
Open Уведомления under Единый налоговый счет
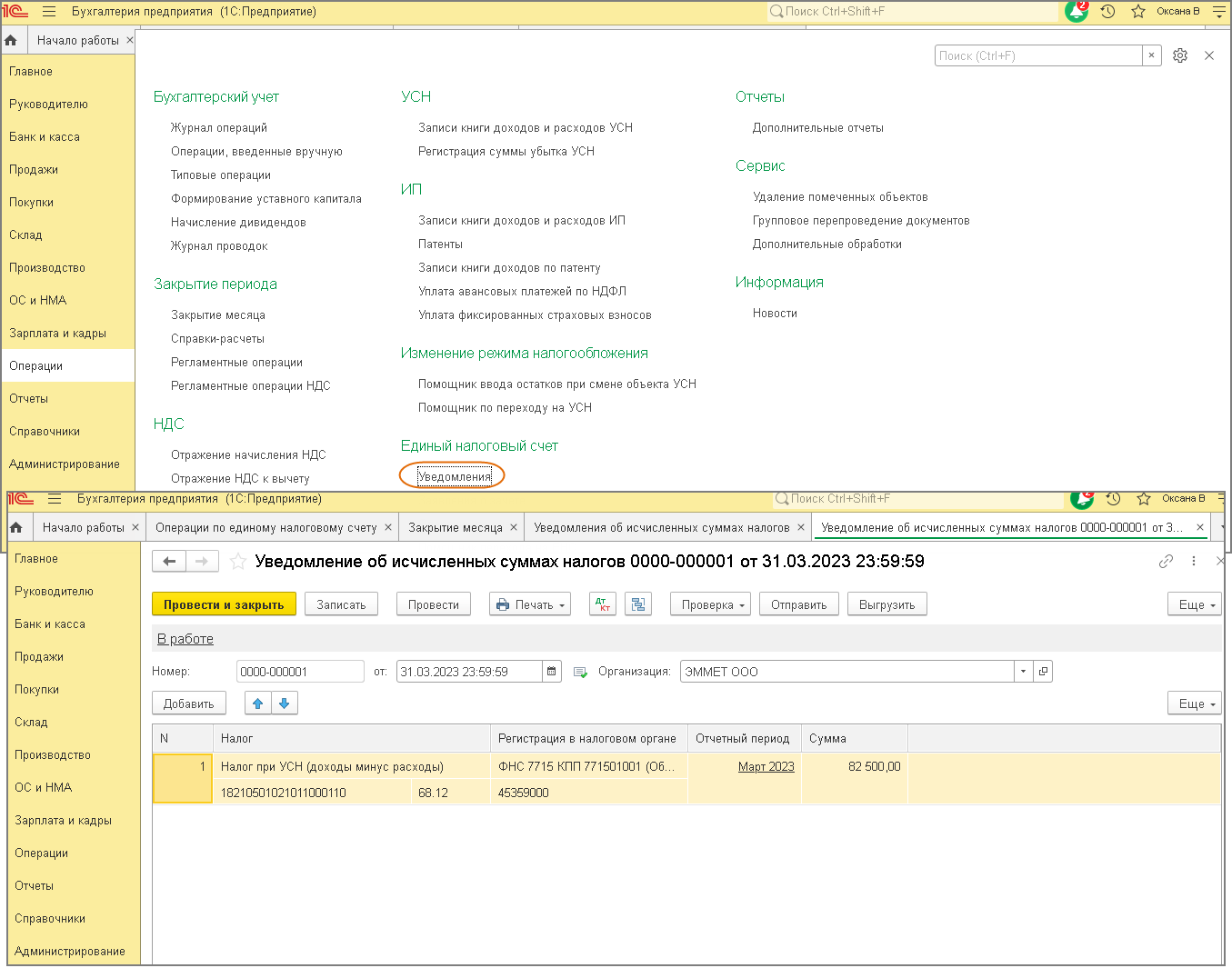tap(455, 476)
